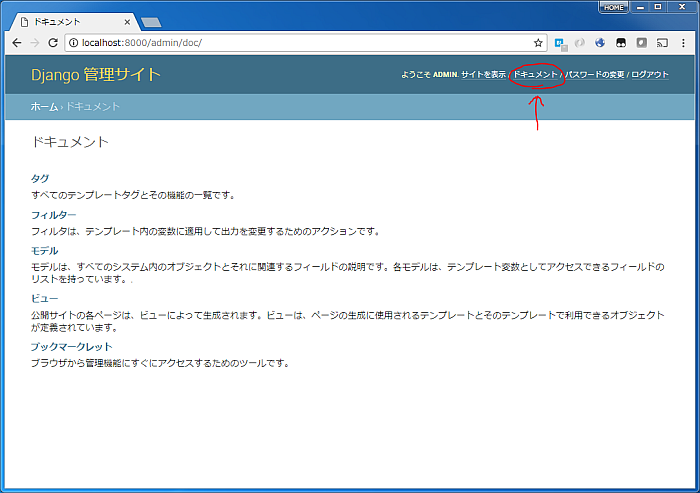Open Chrome's three-dot menu
700x493 pixels.
pos(683,43)
